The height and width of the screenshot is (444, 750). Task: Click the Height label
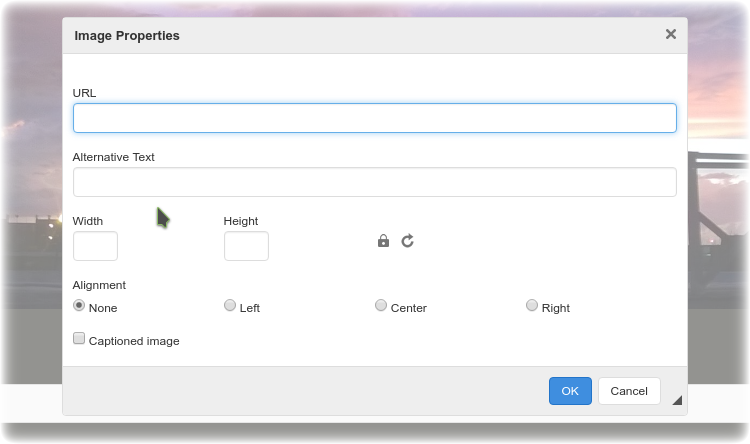241,221
